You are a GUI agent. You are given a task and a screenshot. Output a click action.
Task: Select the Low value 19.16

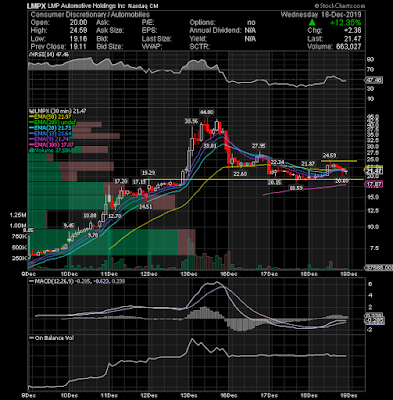click(x=78, y=39)
